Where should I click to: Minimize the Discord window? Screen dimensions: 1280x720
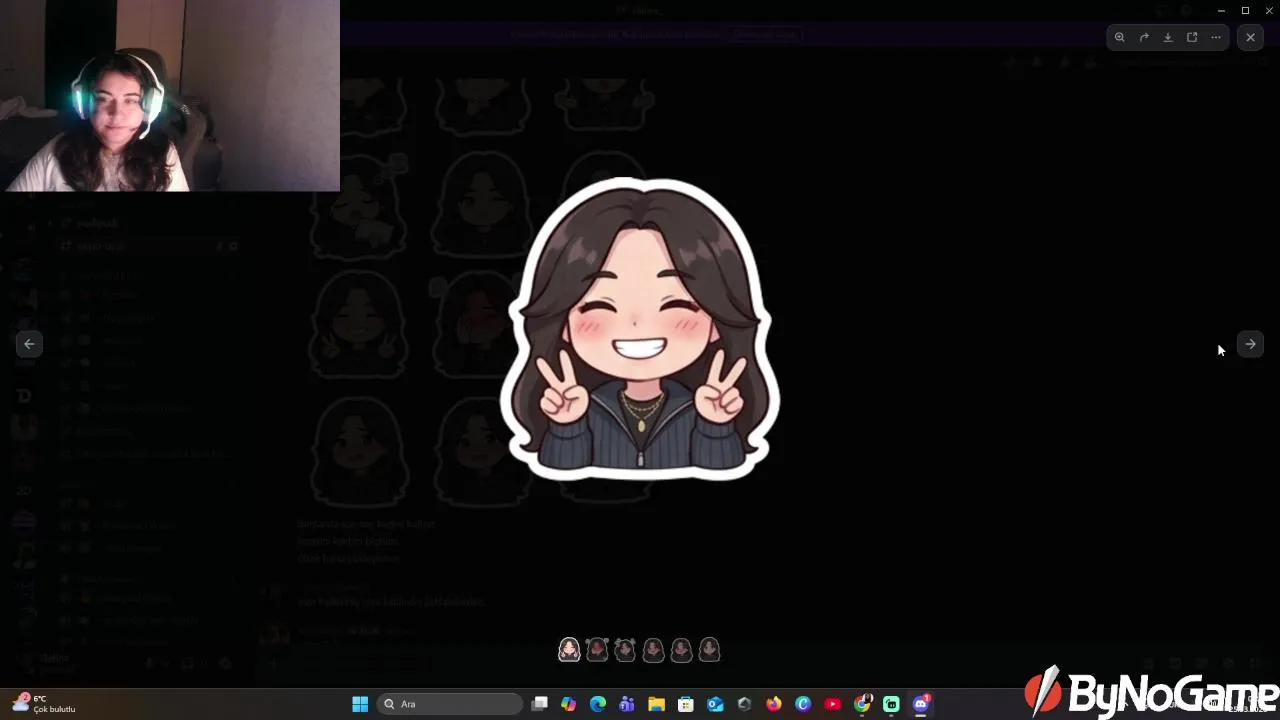tap(1221, 10)
